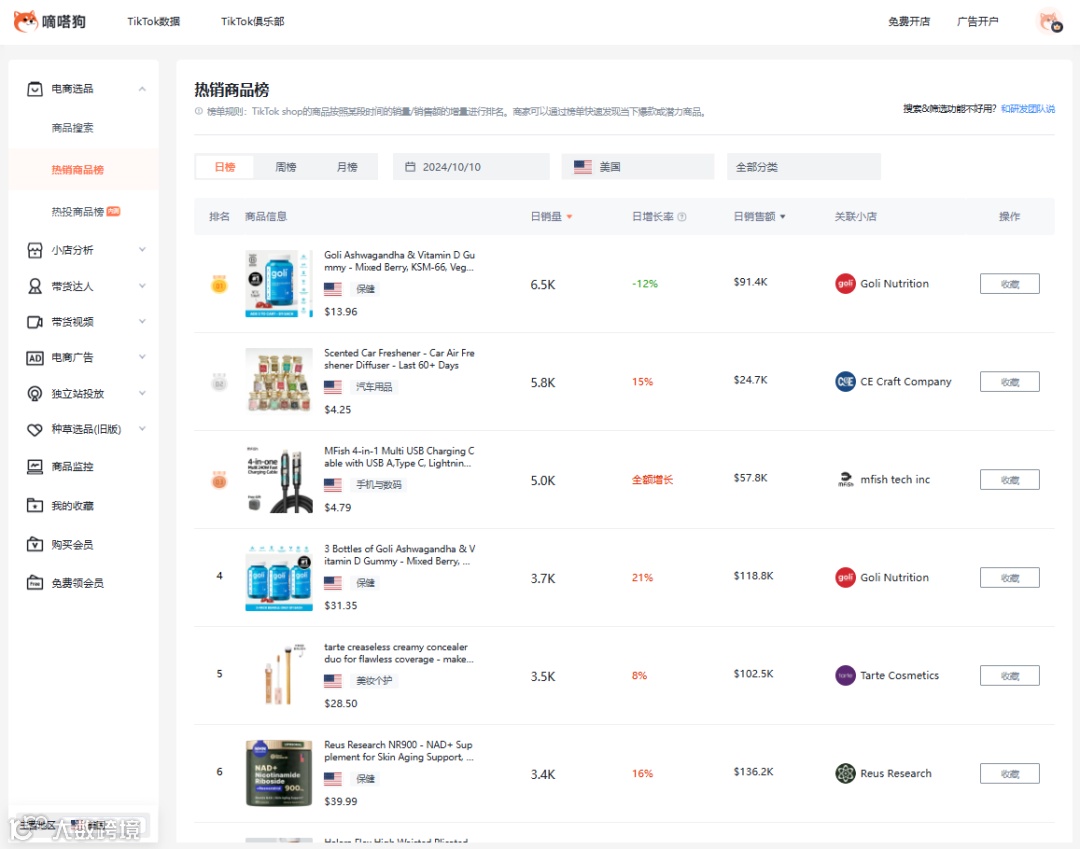The image size is (1080, 849).
Task: Click 广告开户 link in header
Action: (977, 21)
